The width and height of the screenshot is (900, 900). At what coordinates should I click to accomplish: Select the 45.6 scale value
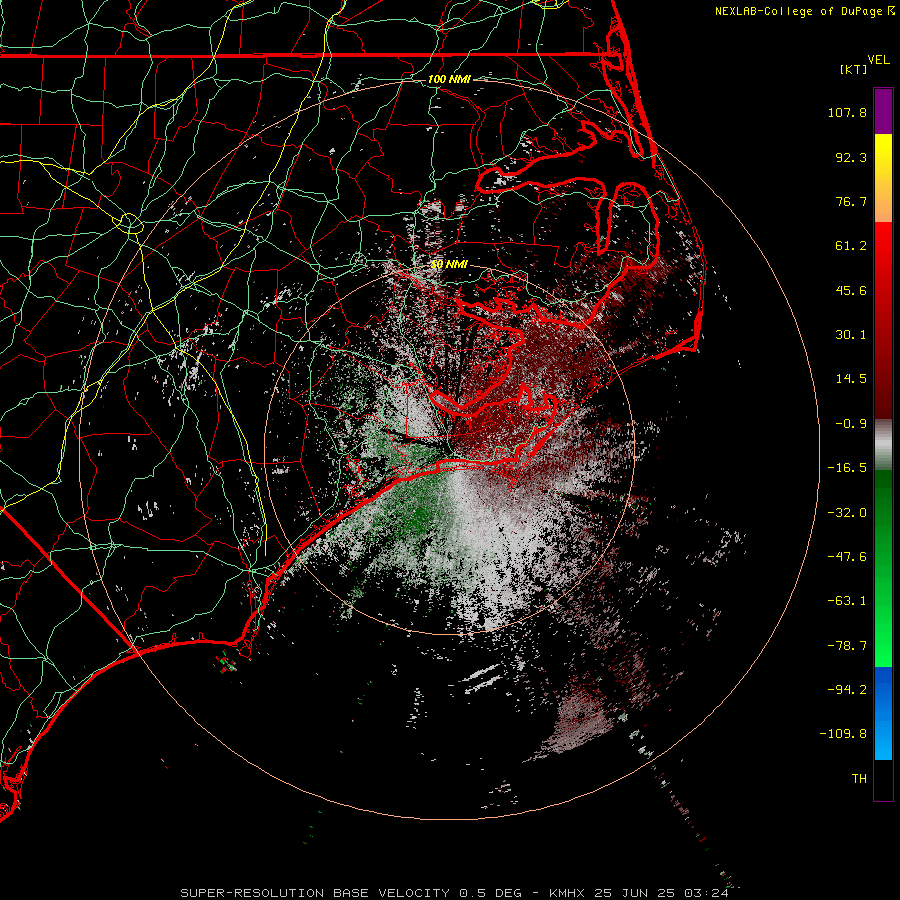click(x=851, y=290)
